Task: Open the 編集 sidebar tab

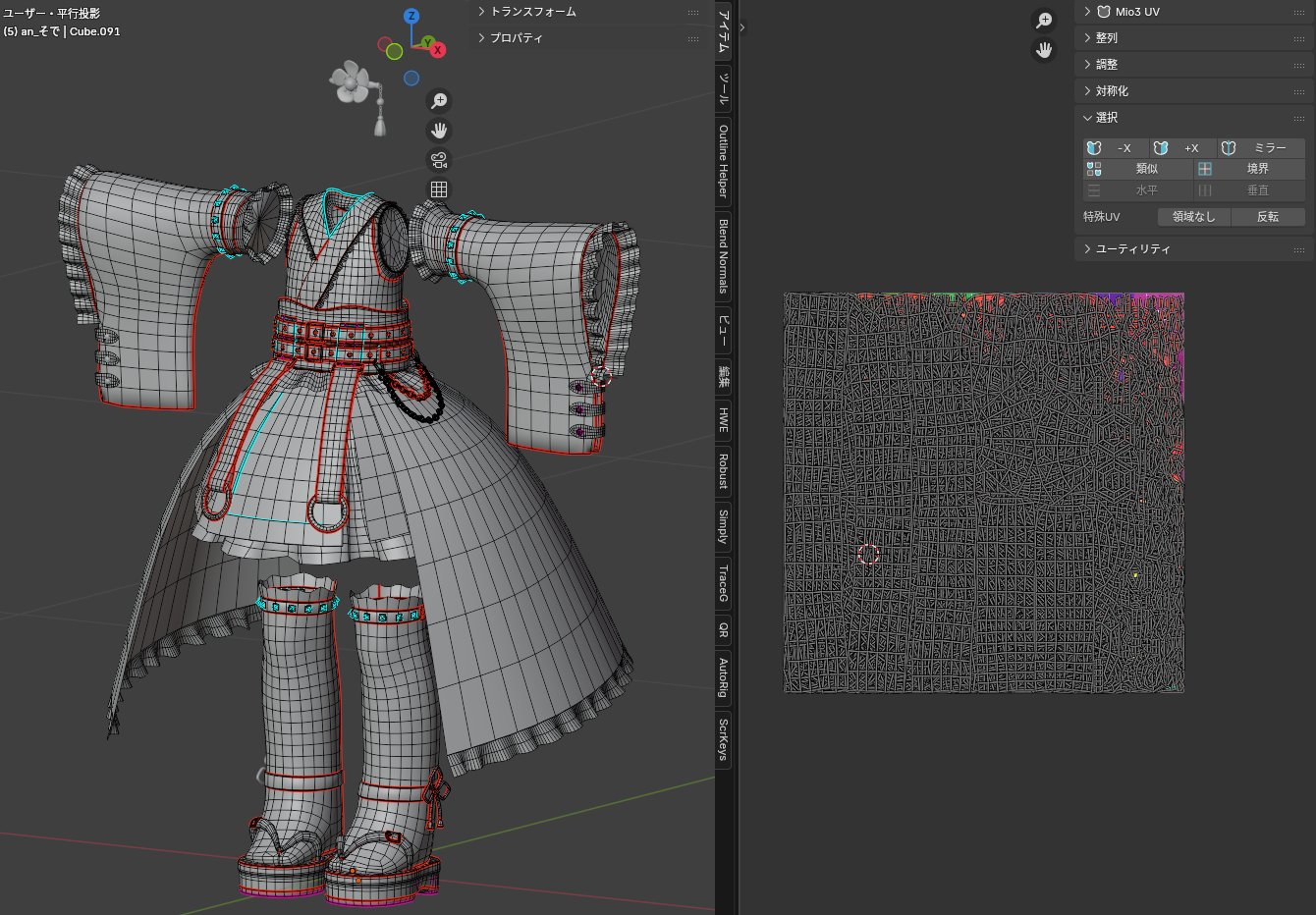Action: pos(724,376)
